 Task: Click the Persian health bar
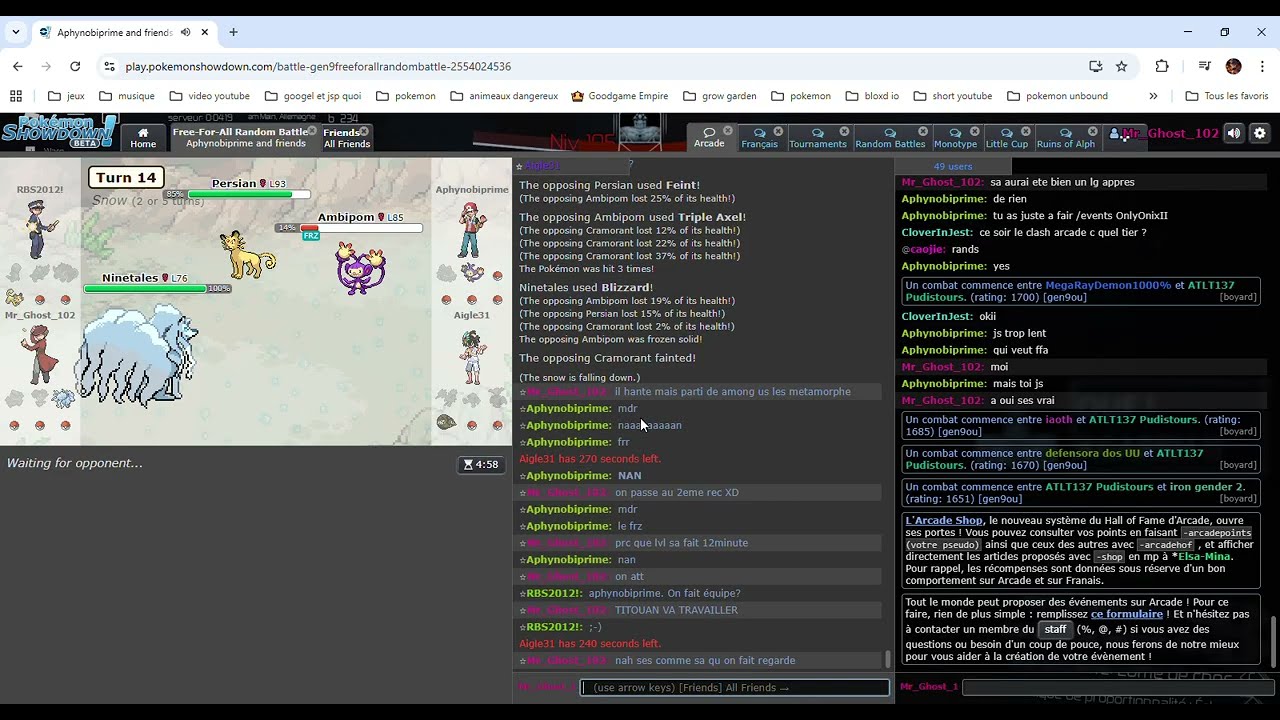(x=248, y=194)
